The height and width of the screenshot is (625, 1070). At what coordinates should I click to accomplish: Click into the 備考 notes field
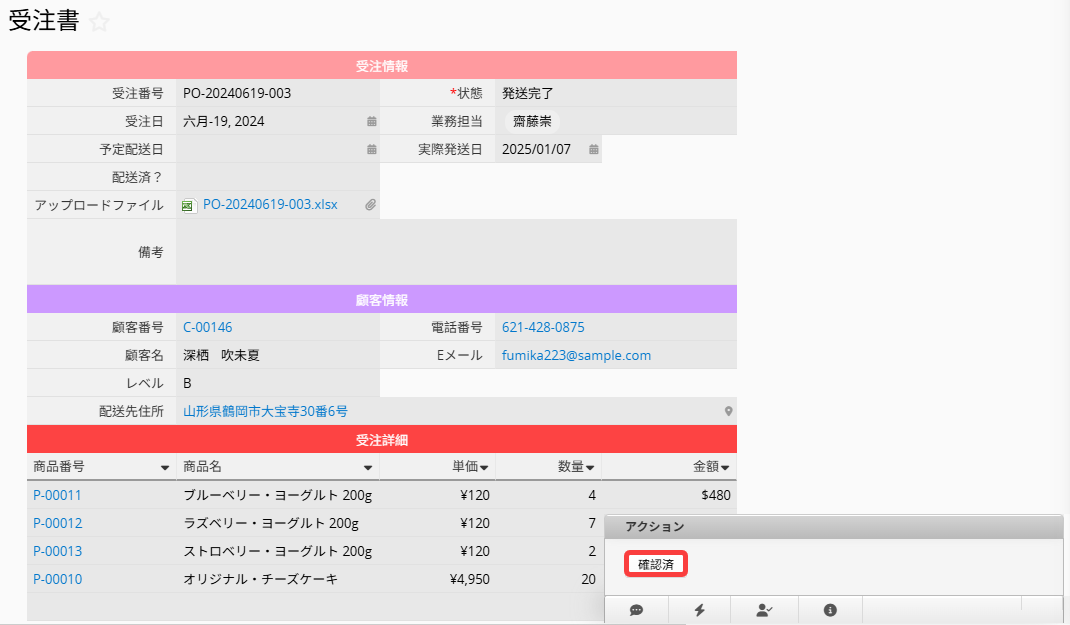455,252
